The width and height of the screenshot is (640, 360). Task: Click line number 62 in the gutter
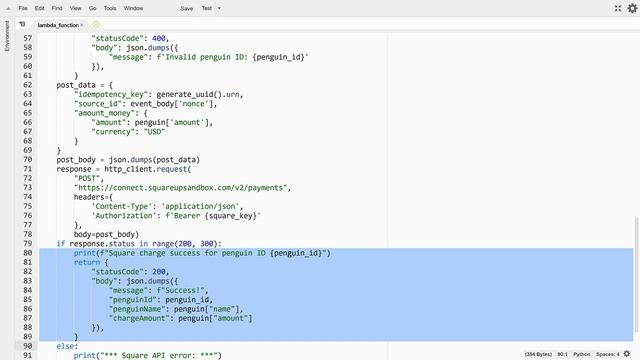click(x=27, y=85)
